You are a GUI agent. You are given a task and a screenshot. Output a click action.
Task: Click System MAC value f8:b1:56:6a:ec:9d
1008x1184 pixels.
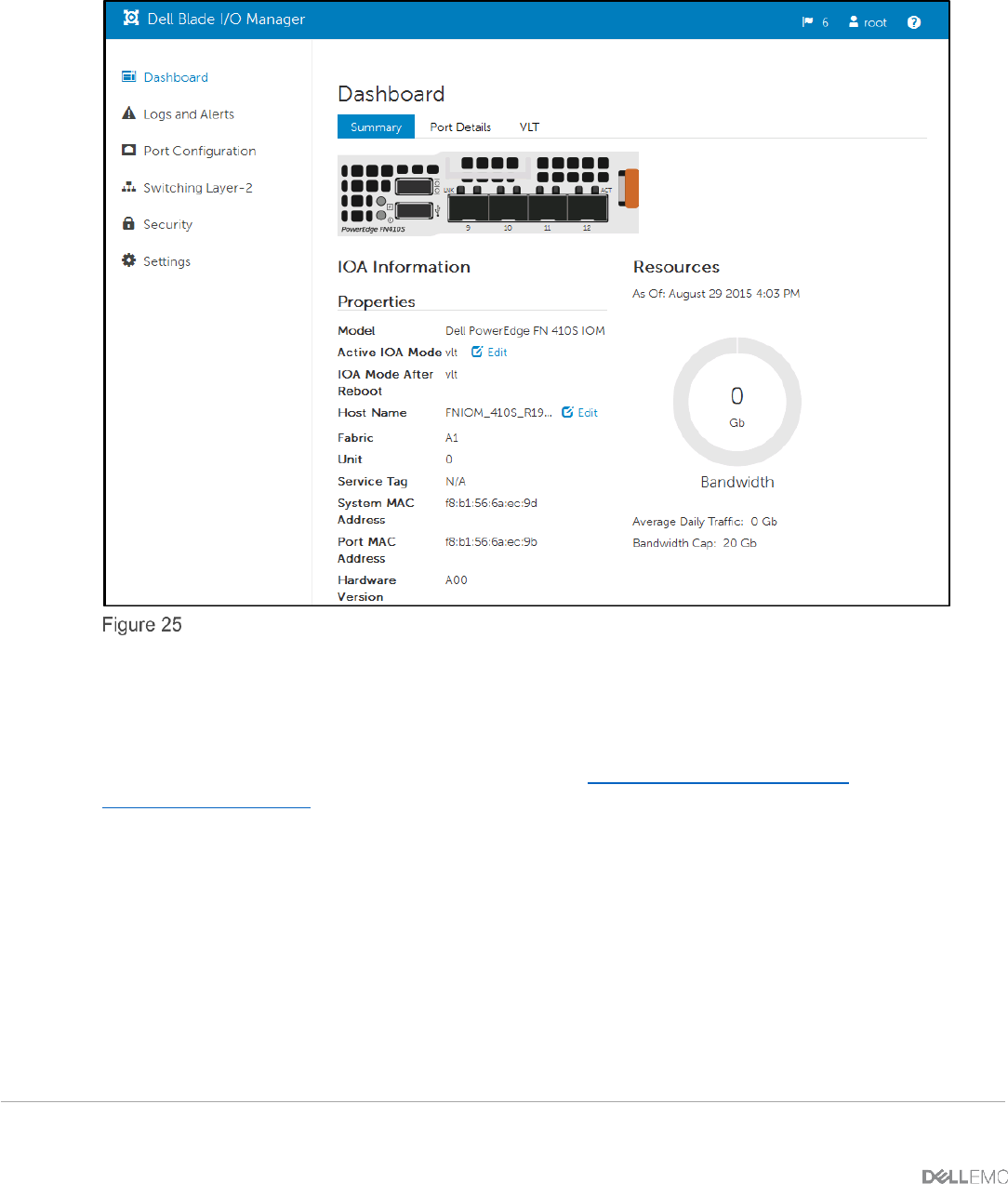click(x=491, y=503)
